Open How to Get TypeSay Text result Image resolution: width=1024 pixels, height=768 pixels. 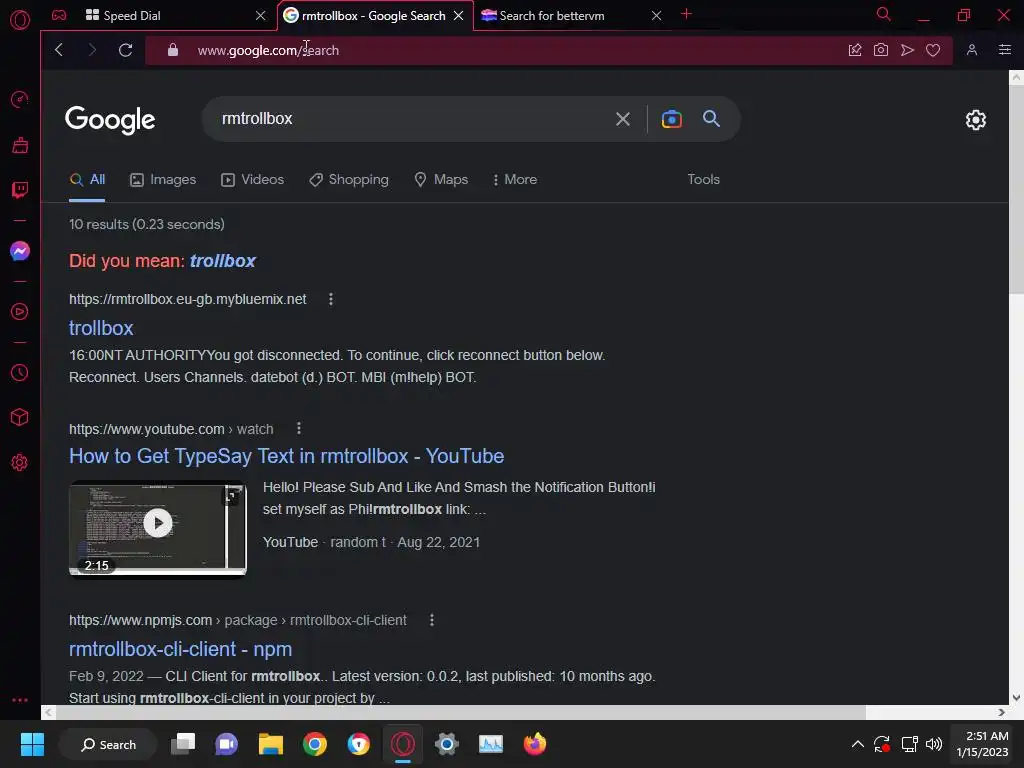(287, 456)
